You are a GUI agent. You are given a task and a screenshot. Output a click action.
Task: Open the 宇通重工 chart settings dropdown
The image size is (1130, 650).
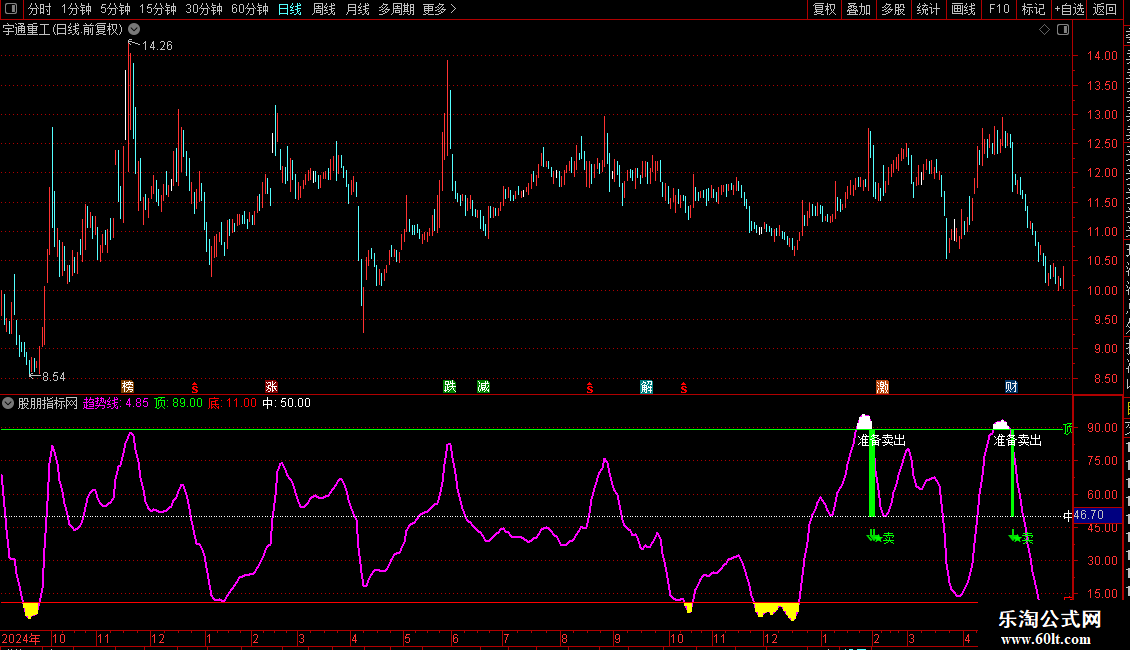click(134, 30)
